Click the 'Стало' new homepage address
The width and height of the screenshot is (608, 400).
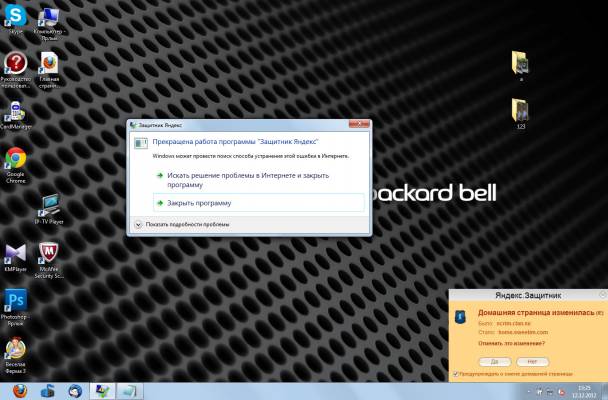(523, 332)
